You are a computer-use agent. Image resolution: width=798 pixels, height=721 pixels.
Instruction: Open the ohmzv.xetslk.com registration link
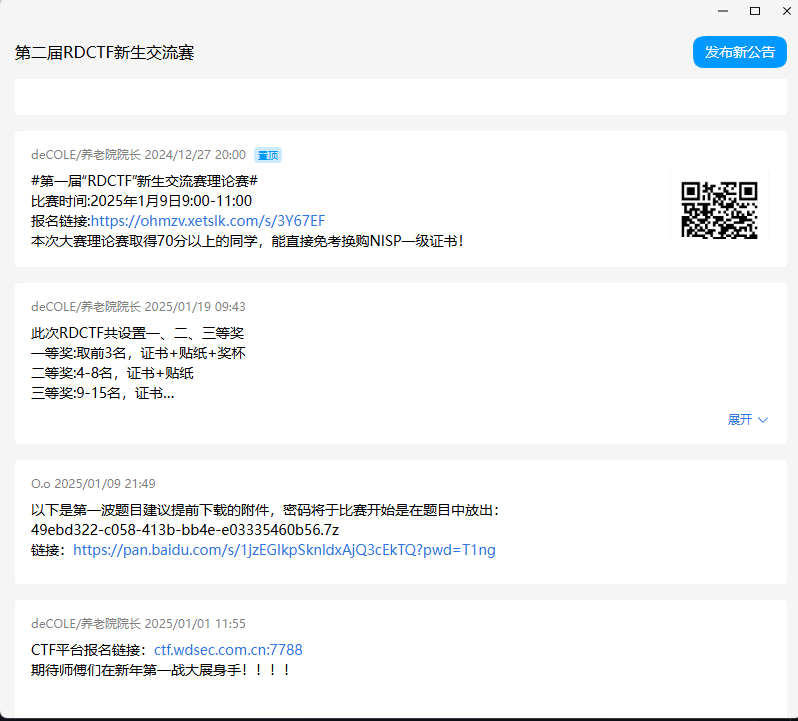208,220
